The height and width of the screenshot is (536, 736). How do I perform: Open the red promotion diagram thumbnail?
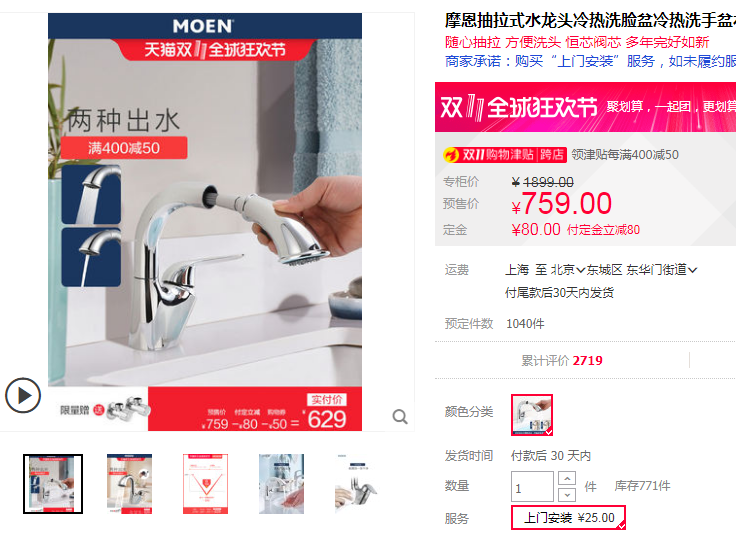[x=205, y=484]
